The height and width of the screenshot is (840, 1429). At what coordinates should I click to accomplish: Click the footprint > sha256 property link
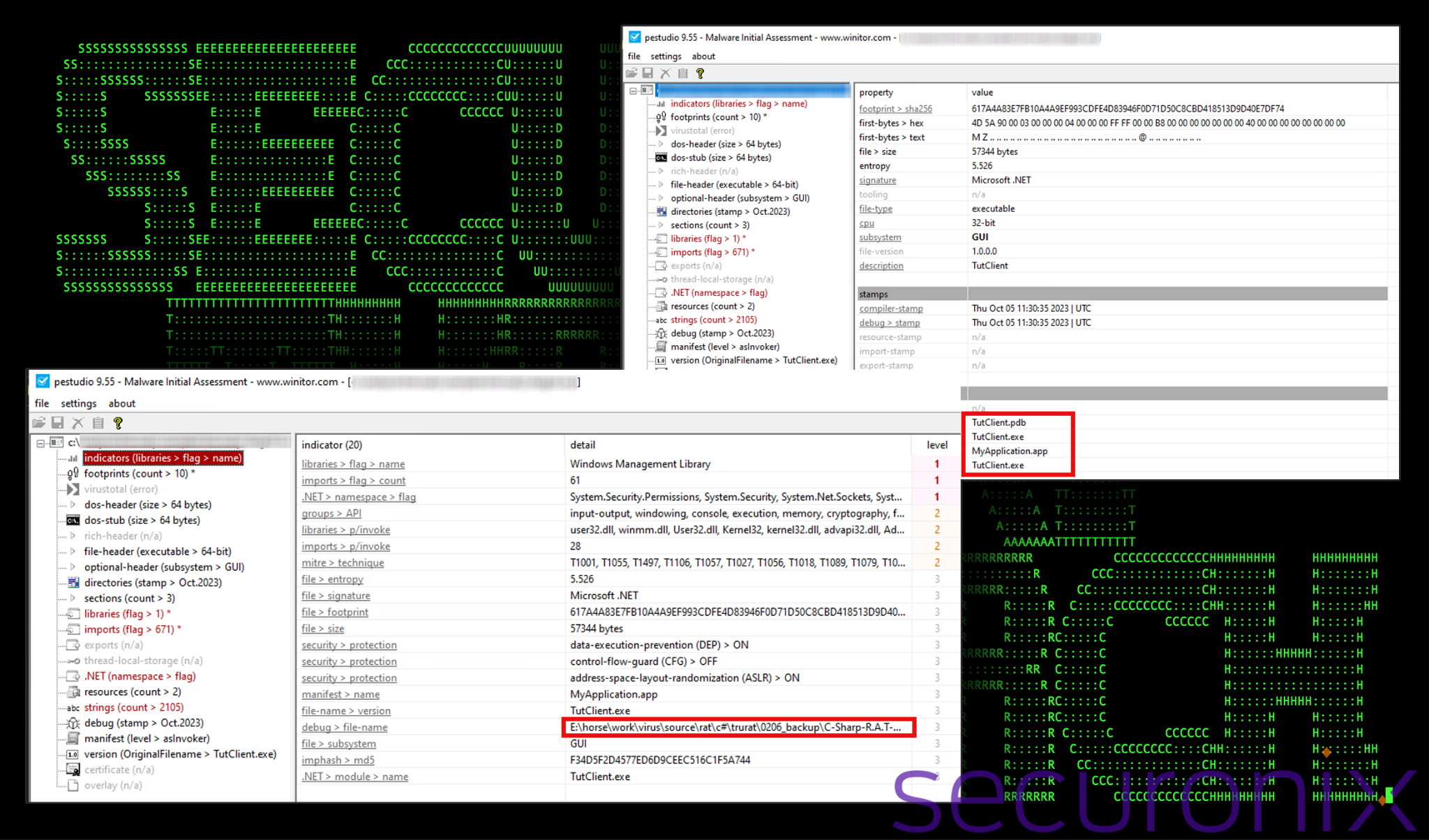click(895, 109)
